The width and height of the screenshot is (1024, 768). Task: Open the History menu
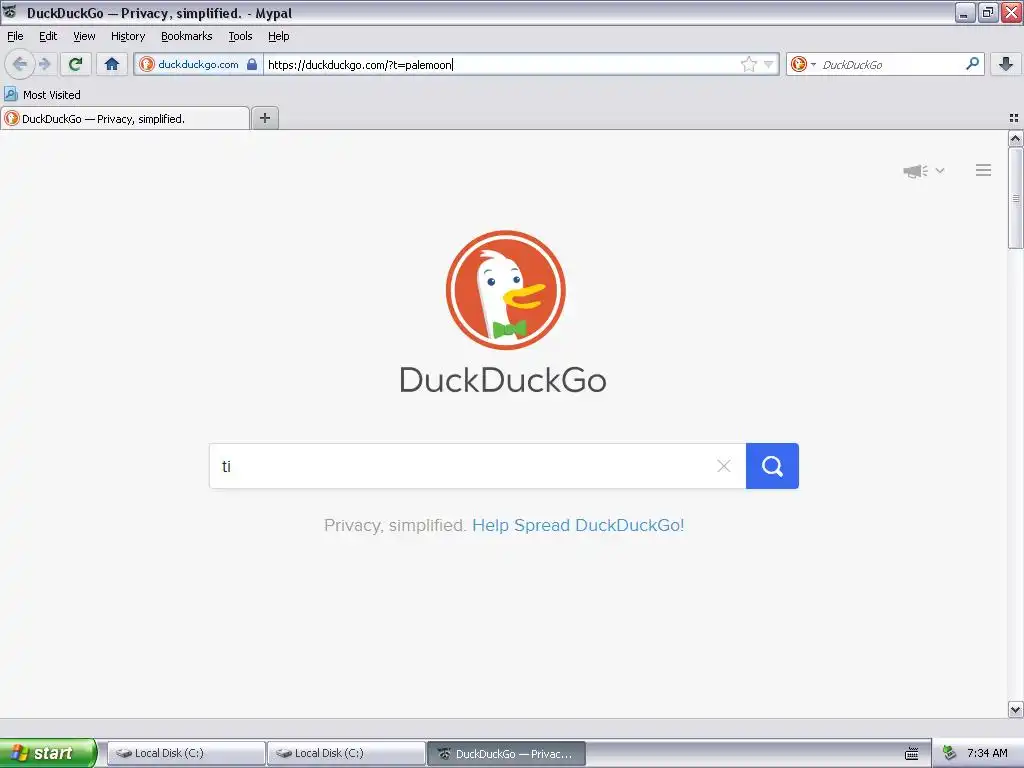pos(128,36)
